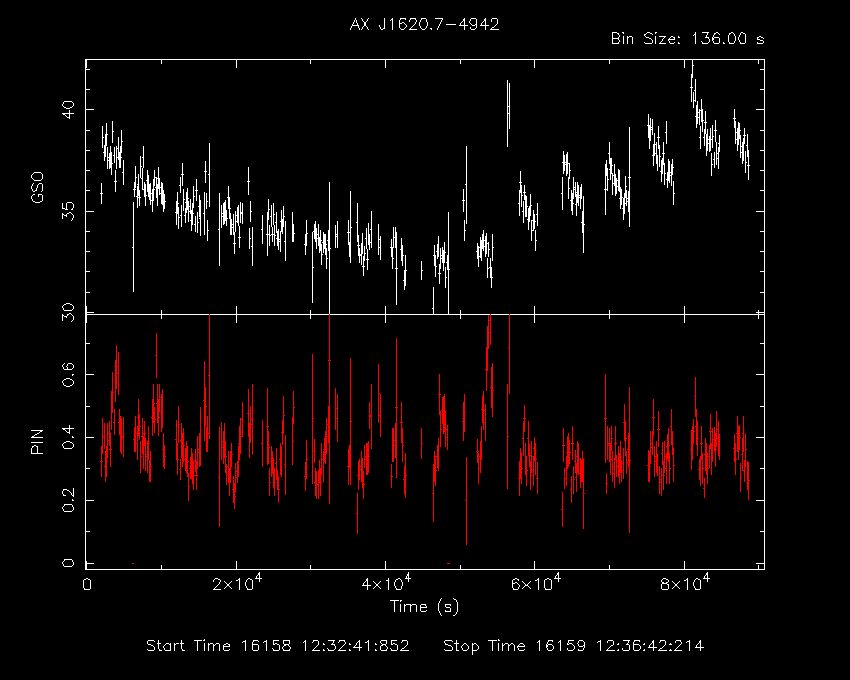850x680 pixels.
Task: Click the GSO y-axis label
Action: [37, 188]
